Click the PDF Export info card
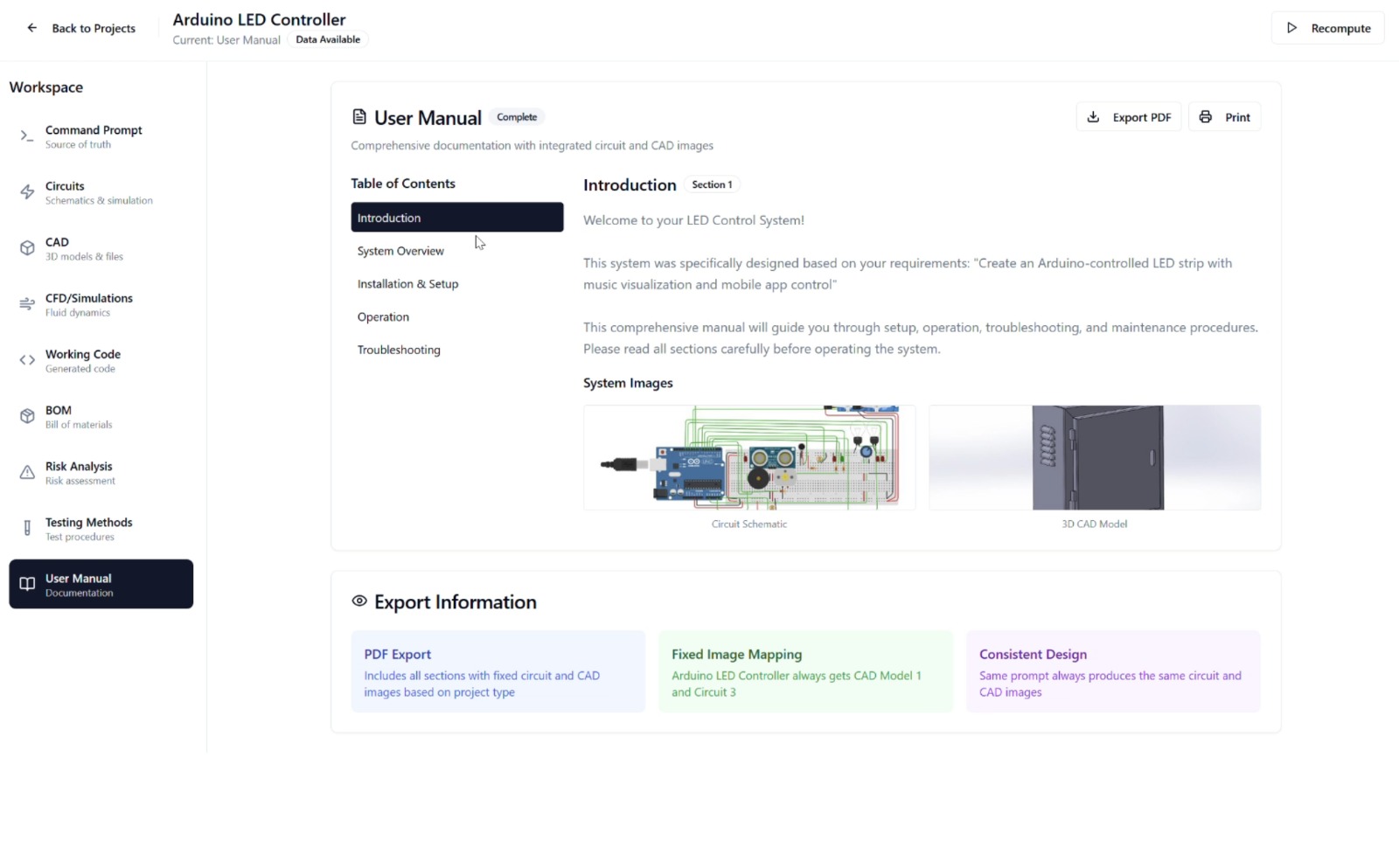The width and height of the screenshot is (1399, 868). point(498,671)
